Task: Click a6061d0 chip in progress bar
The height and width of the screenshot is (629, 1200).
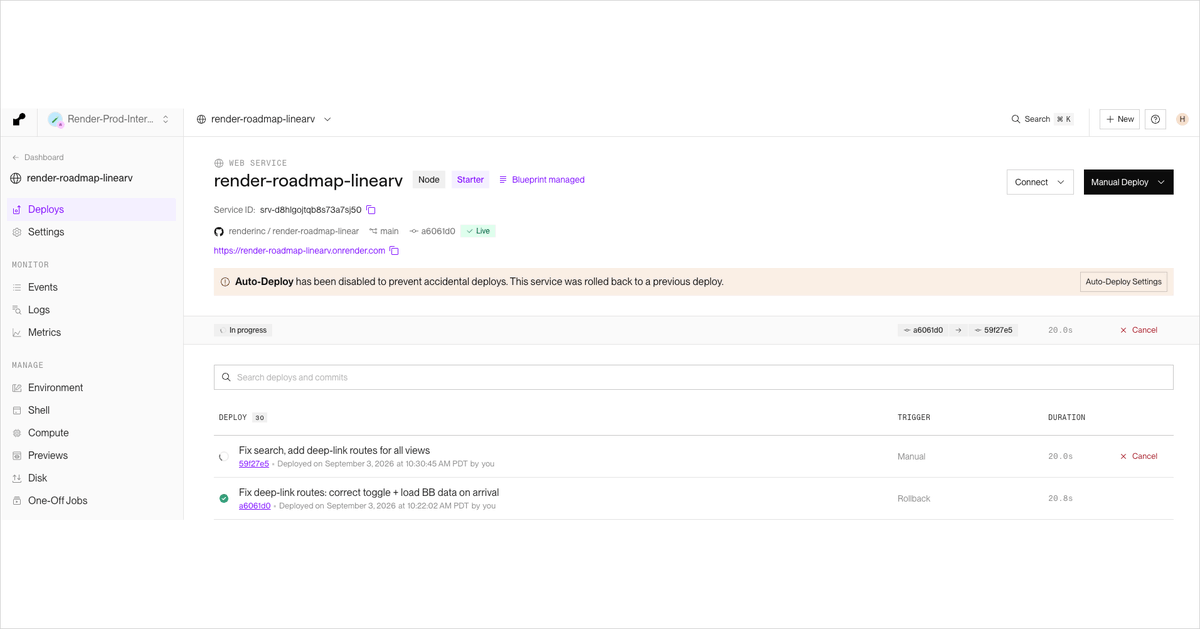Action: (923, 330)
